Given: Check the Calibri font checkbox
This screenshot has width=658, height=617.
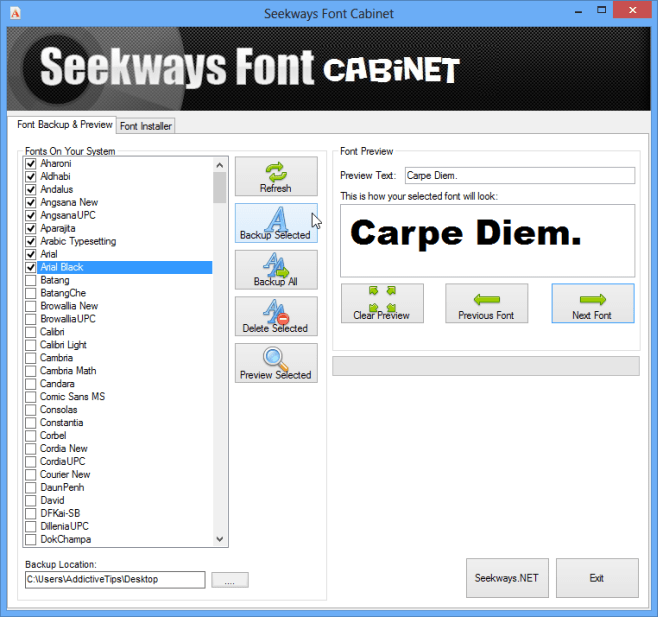Looking at the screenshot, I should pos(31,332).
